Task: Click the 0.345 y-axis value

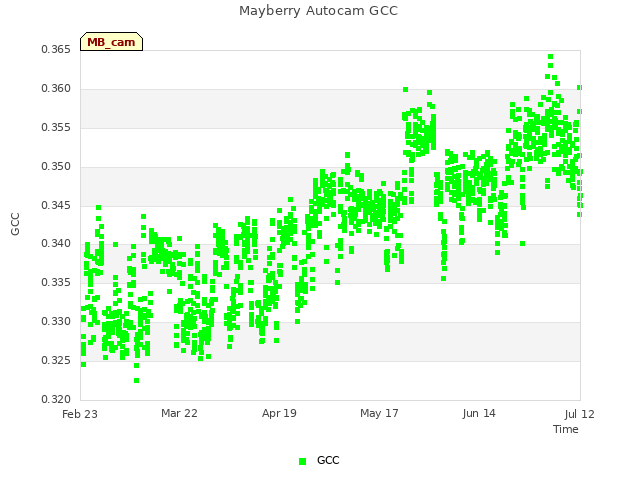Action: pos(56,205)
